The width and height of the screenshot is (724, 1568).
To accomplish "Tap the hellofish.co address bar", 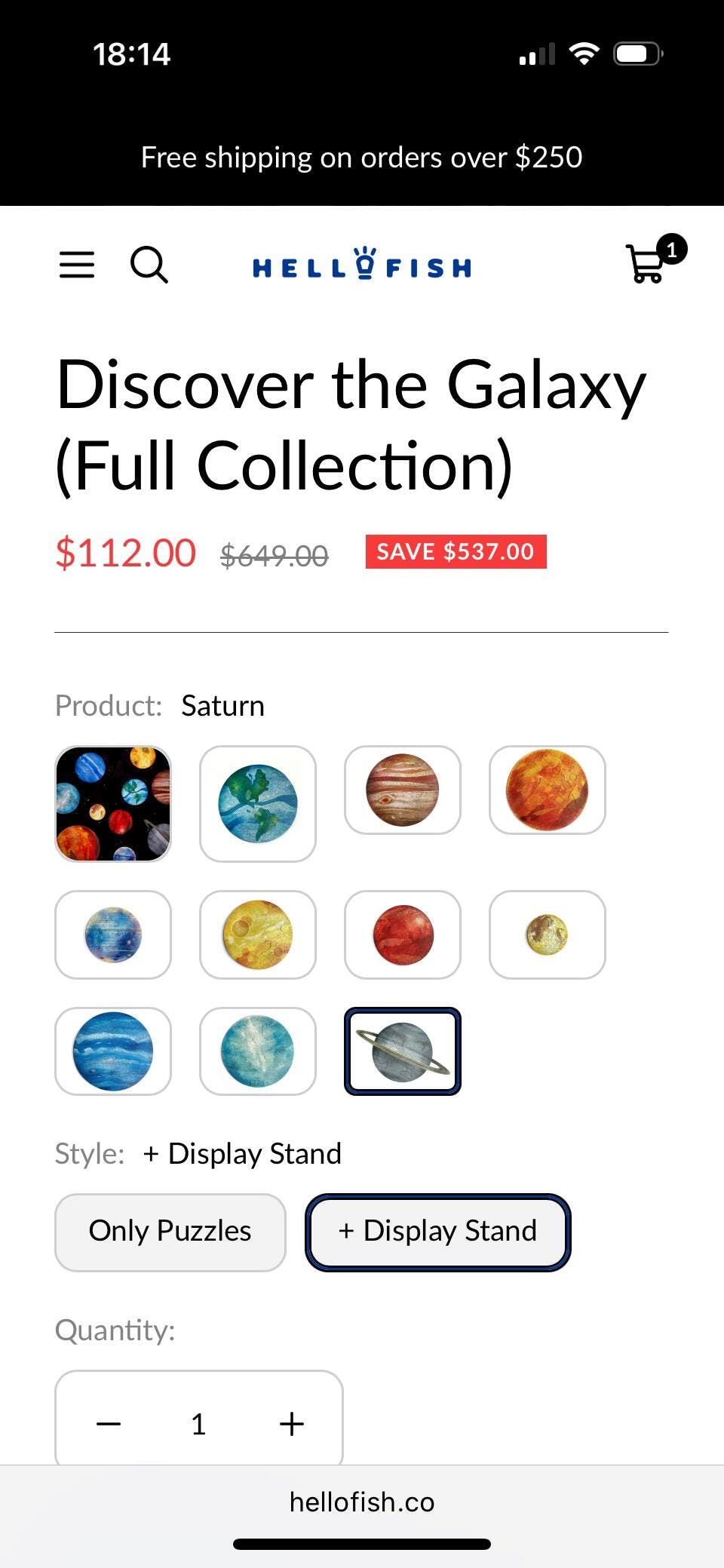I will point(362,1502).
